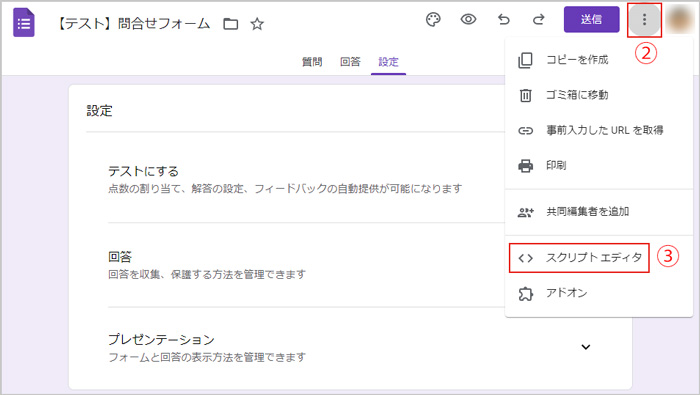Image resolution: width=700 pixels, height=395 pixels.
Task: Click the 【テスト】問合せフォーム title field
Action: click(133, 24)
